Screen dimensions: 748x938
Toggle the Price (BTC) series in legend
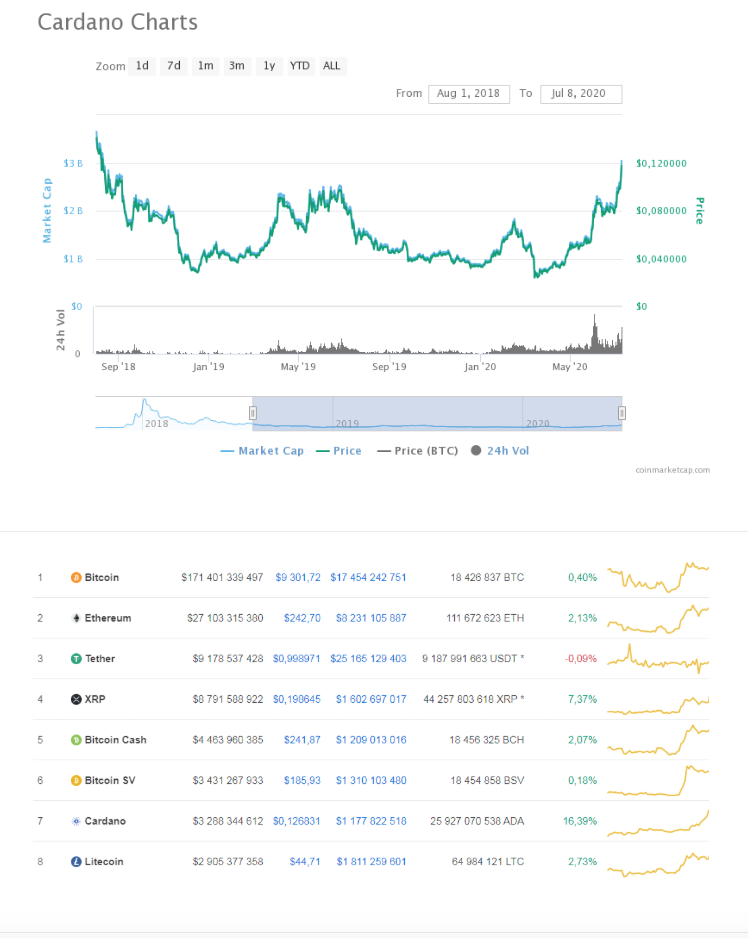418,451
